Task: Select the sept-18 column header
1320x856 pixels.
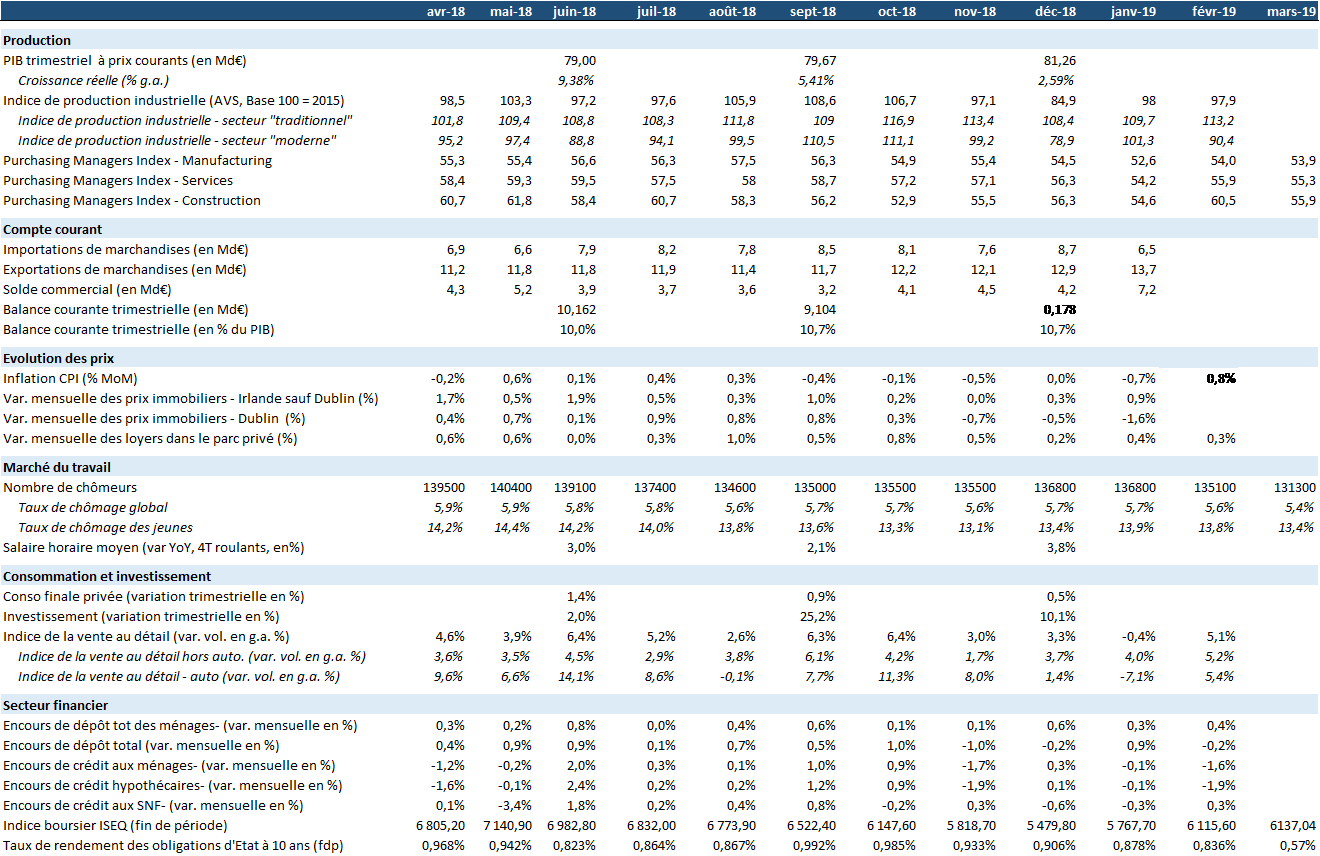Action: coord(812,12)
